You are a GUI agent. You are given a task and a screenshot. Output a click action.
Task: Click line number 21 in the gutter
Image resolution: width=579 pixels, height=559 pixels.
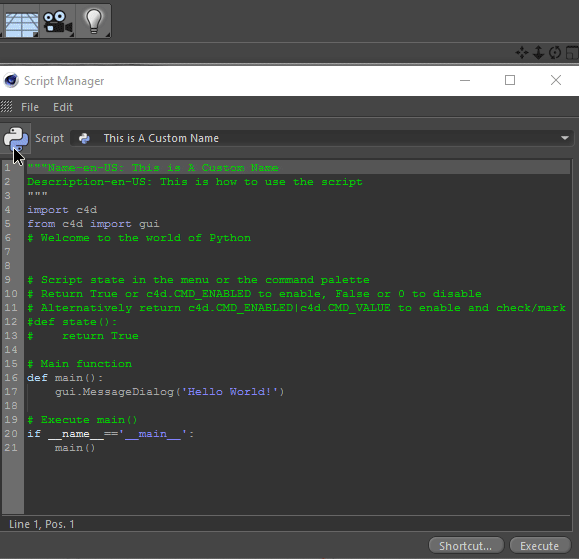click(x=11, y=448)
